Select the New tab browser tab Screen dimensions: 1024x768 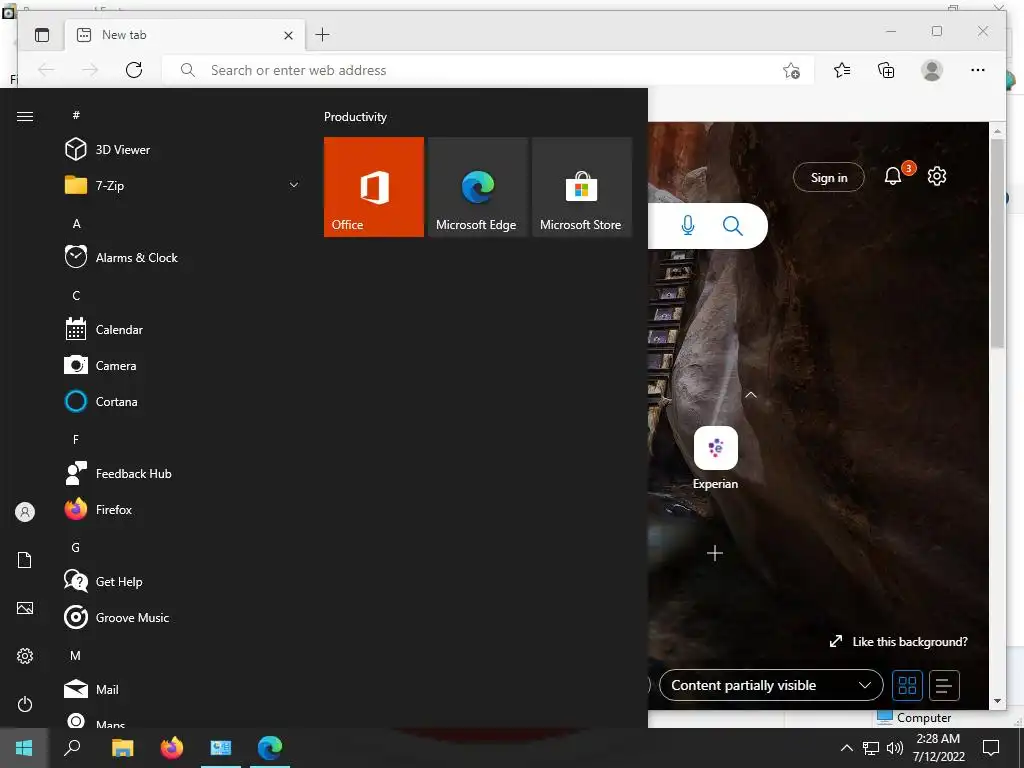184,35
